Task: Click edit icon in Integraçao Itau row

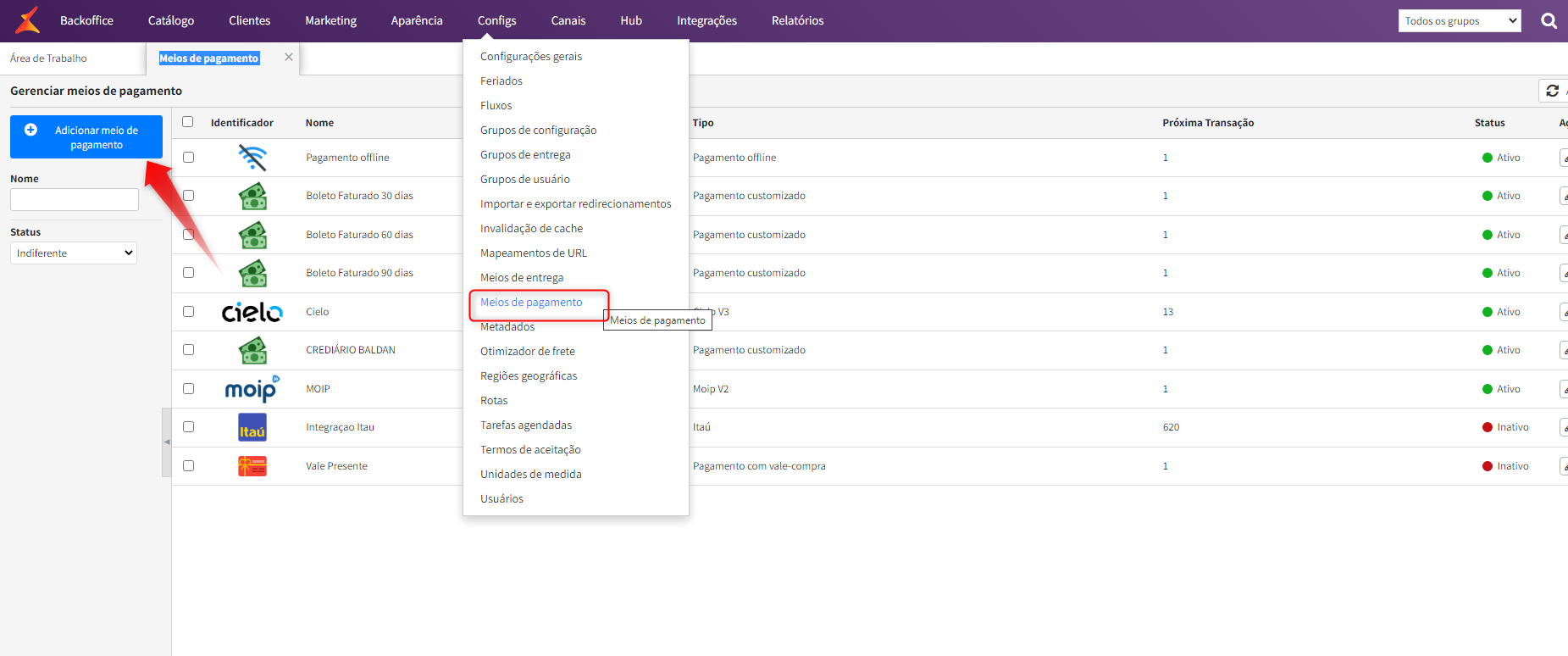Action: 1564,427
